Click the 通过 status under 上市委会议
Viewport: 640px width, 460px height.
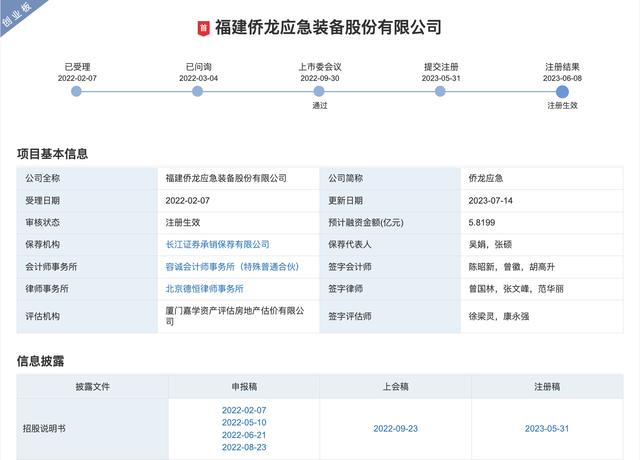coord(320,105)
